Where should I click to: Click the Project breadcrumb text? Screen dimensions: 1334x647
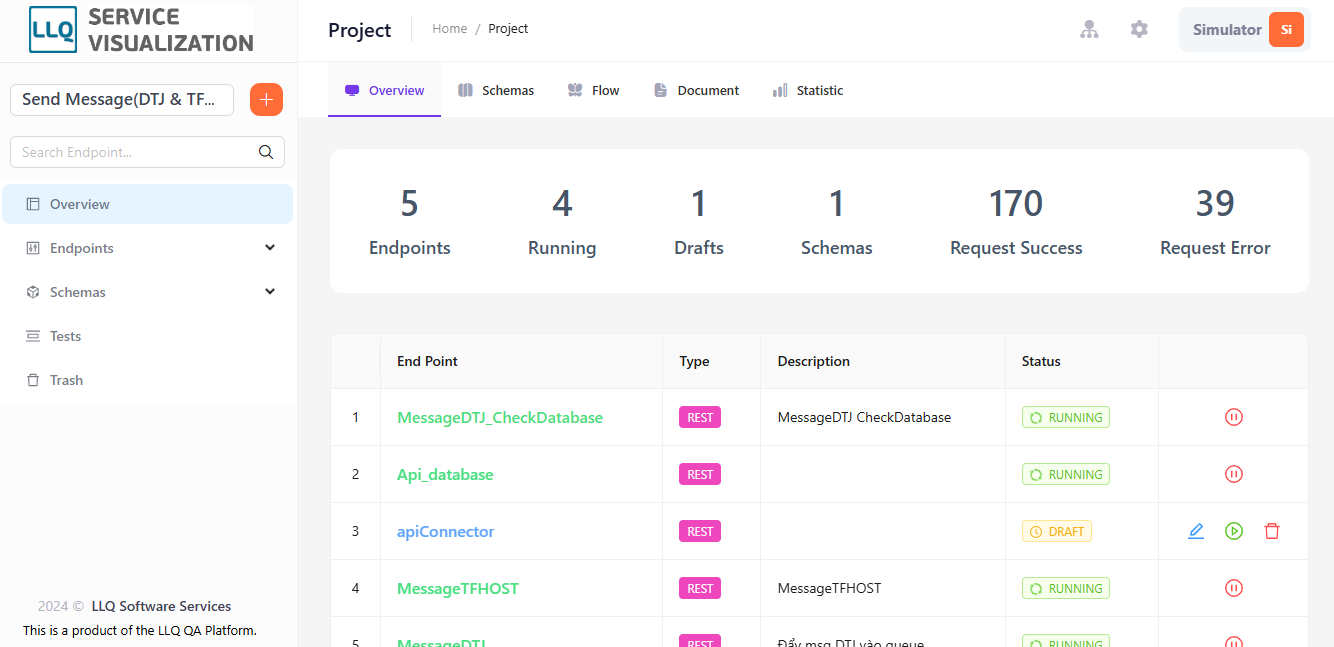pos(508,29)
